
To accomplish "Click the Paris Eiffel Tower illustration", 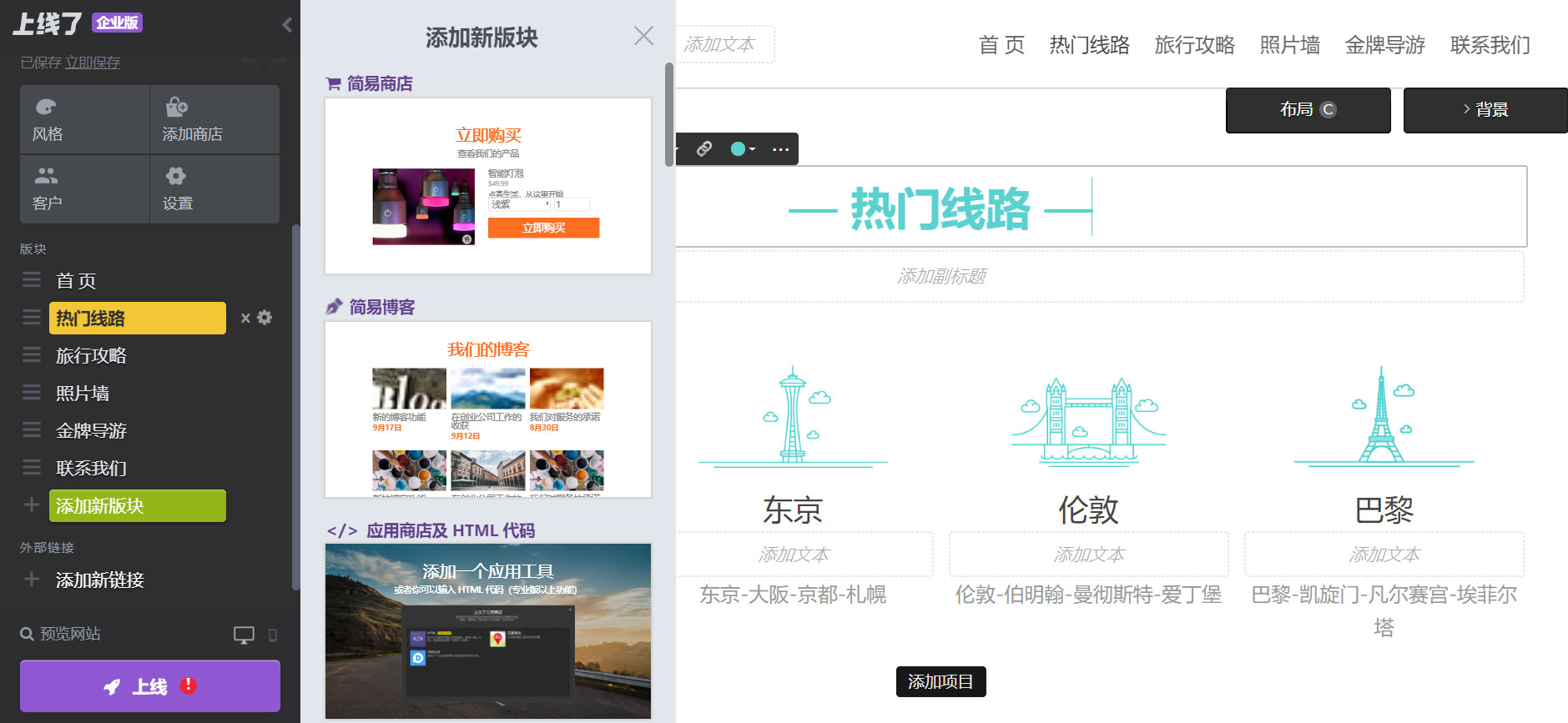I will coord(1384,415).
